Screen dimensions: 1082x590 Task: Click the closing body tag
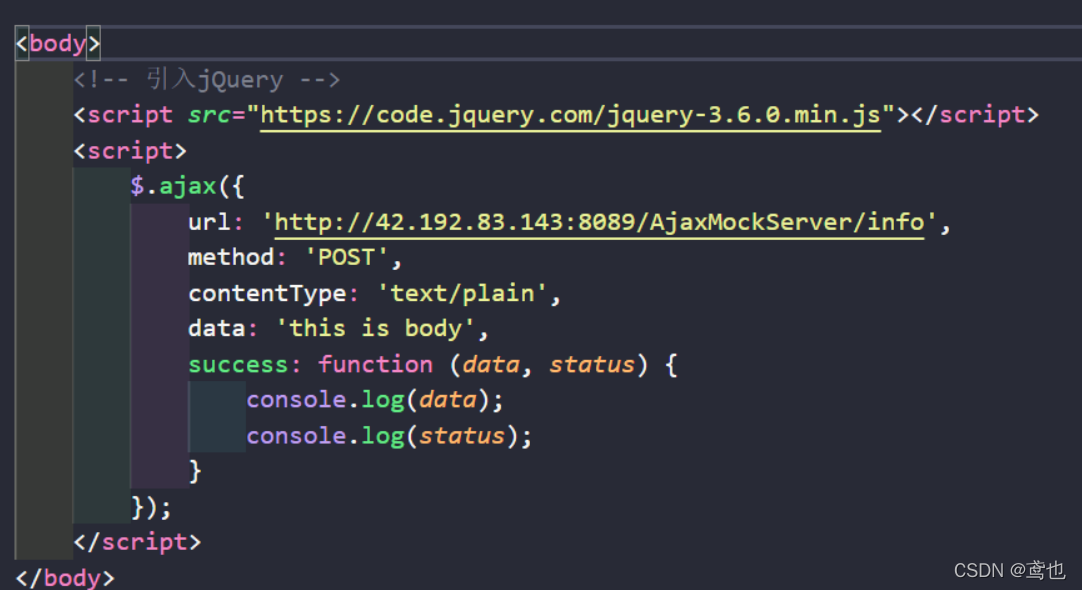(x=65, y=578)
